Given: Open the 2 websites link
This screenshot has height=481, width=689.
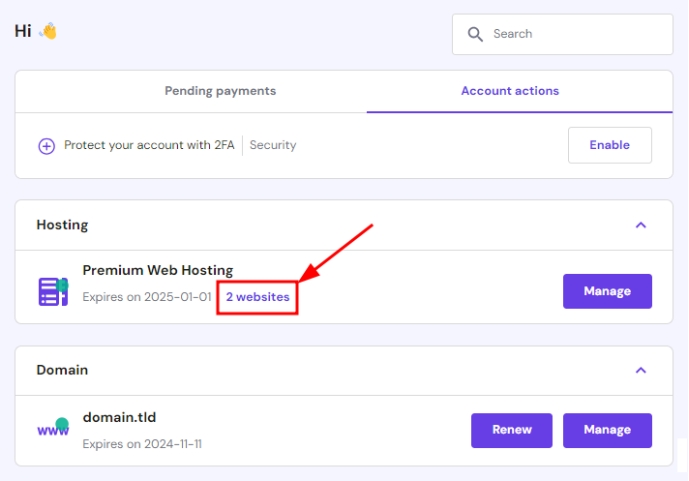Looking at the screenshot, I should (x=257, y=297).
